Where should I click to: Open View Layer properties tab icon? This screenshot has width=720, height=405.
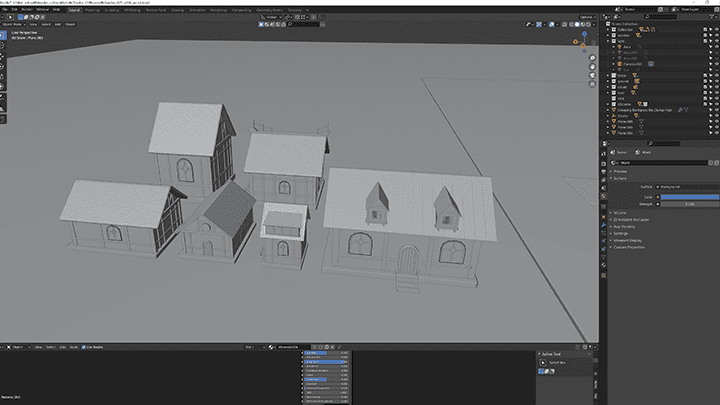pos(603,180)
